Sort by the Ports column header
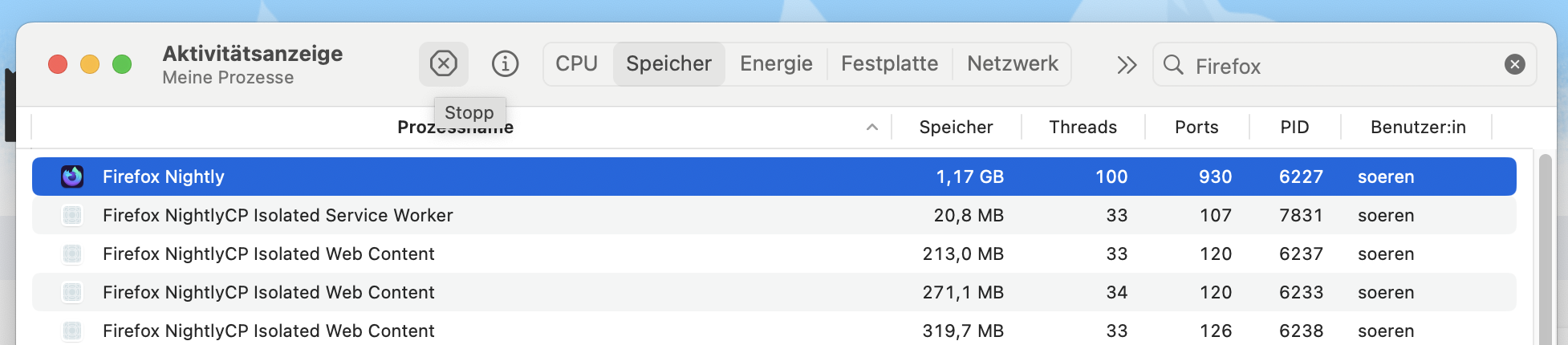1568x345 pixels. click(1196, 128)
